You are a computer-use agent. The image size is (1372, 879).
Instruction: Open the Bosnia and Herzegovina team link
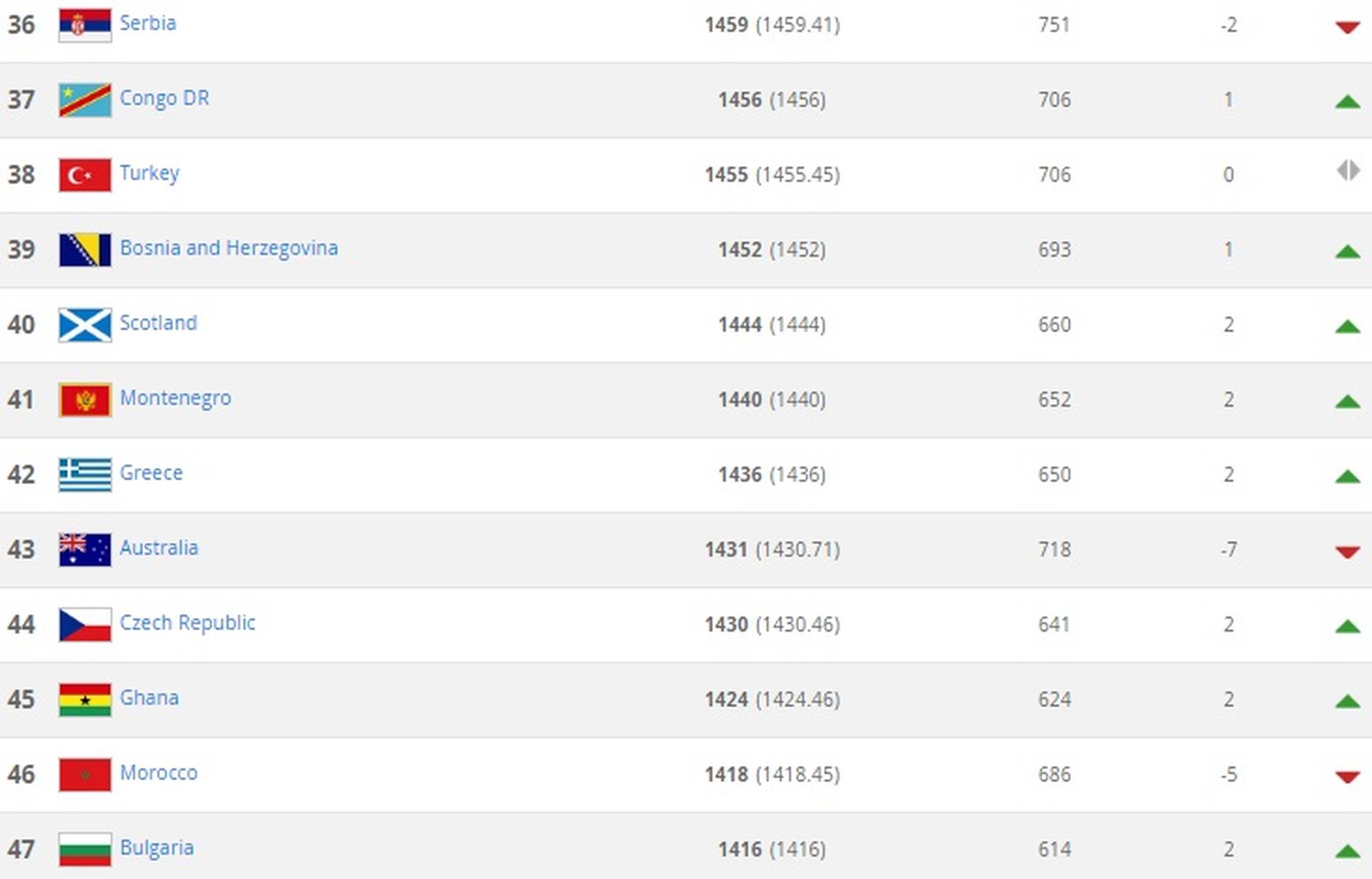click(229, 248)
